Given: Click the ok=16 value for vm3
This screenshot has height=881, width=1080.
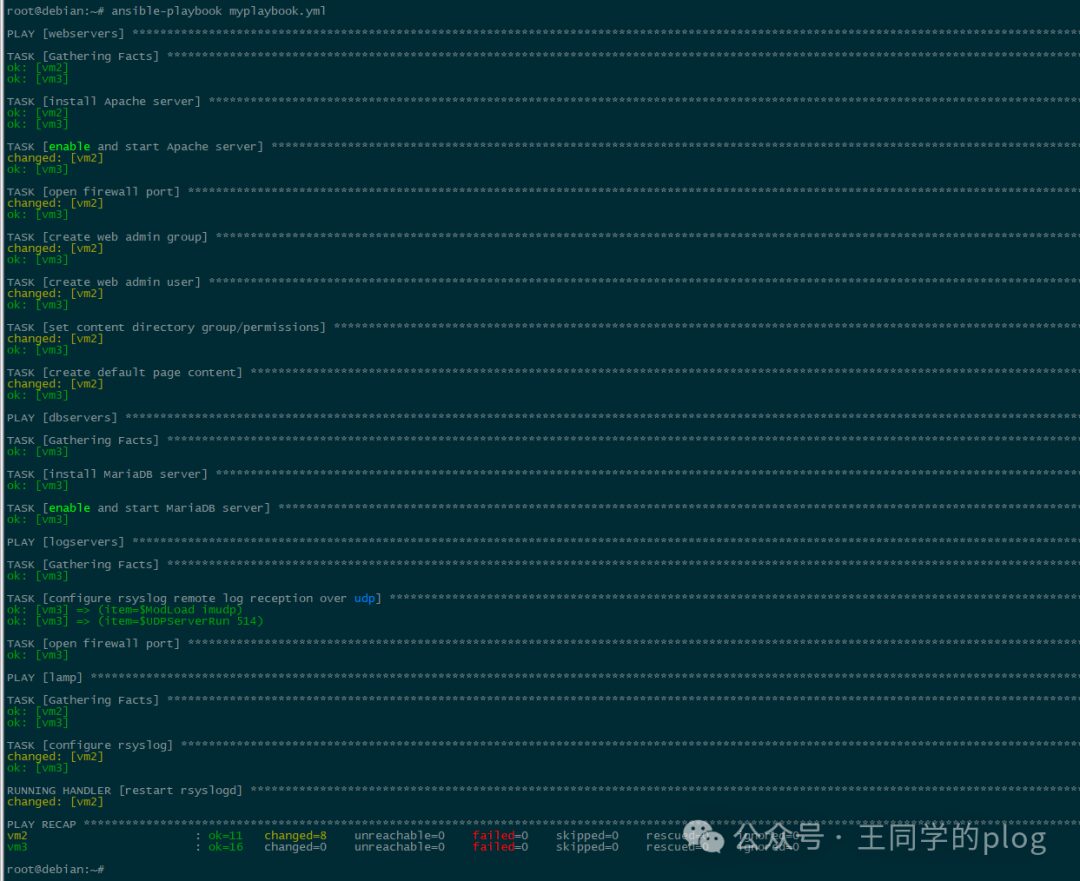Looking at the screenshot, I should 225,847.
